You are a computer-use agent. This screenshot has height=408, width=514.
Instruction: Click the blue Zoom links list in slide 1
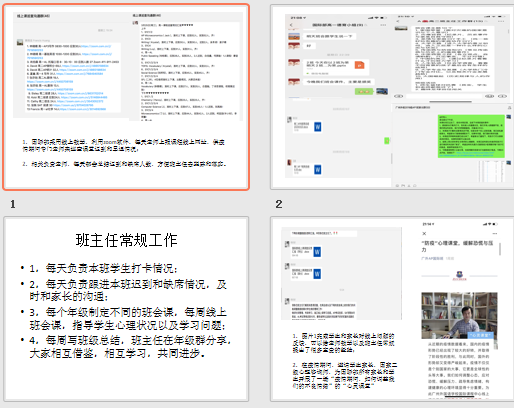tap(73, 77)
